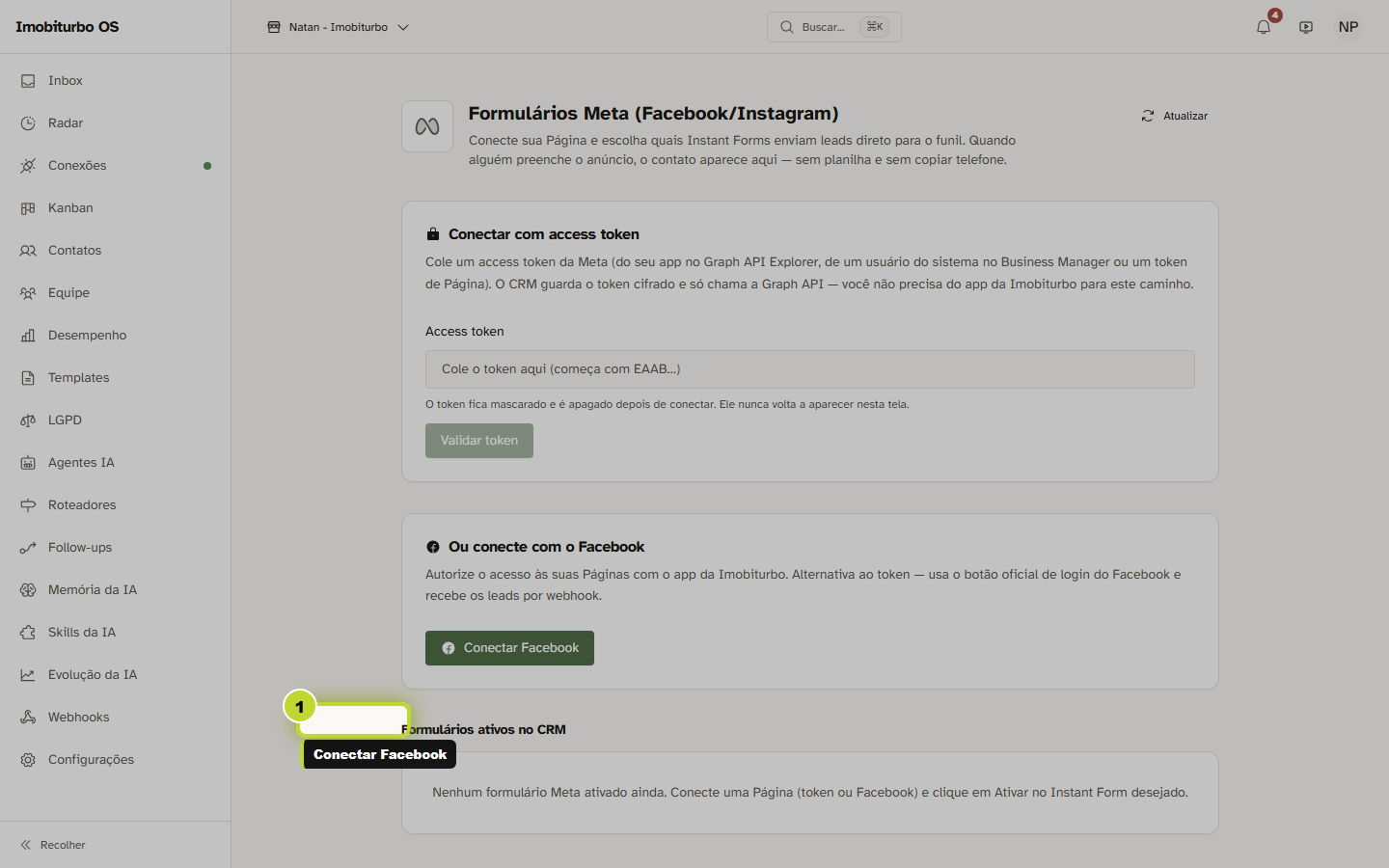Select the Kanban board icon
This screenshot has width=1389, height=868.
[x=28, y=208]
